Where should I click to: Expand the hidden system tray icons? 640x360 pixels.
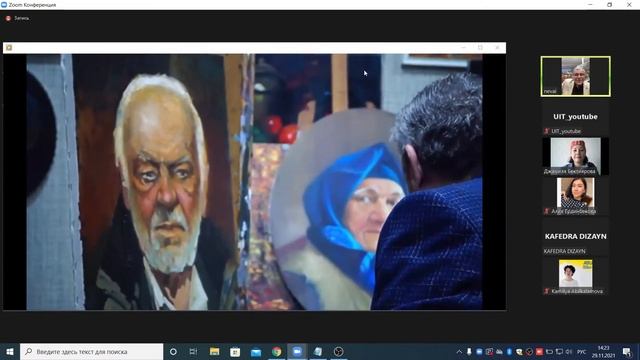(459, 351)
